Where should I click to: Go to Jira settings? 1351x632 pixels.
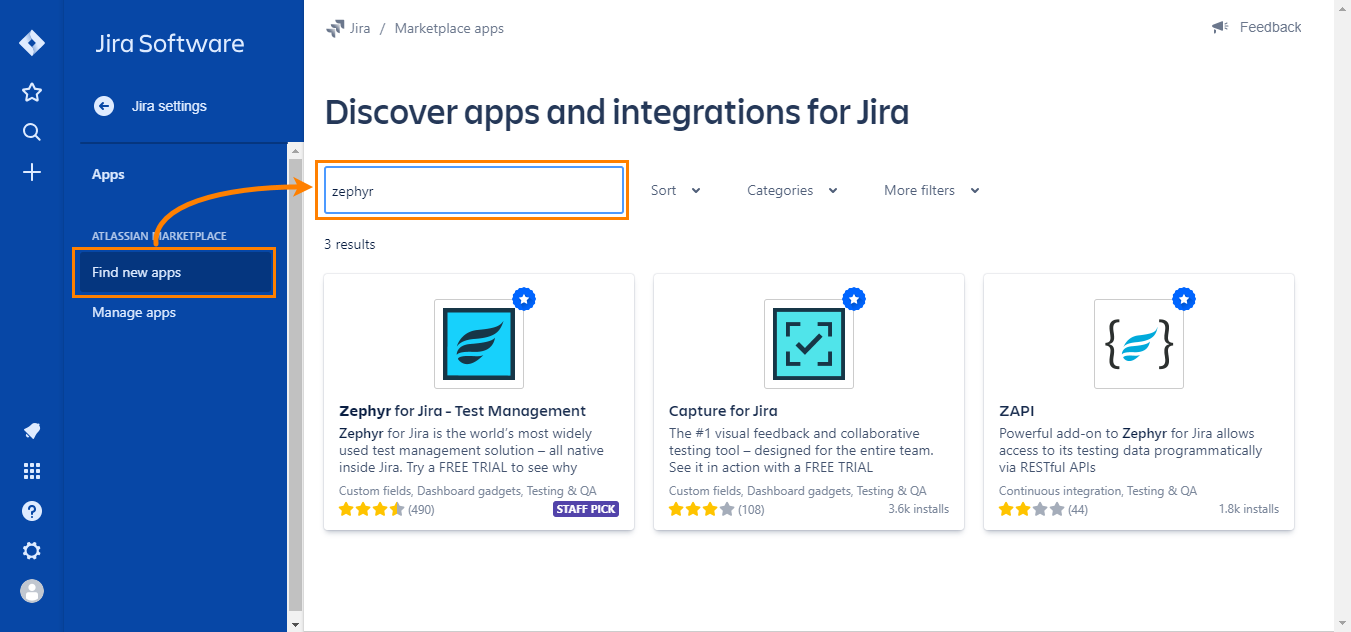169,106
